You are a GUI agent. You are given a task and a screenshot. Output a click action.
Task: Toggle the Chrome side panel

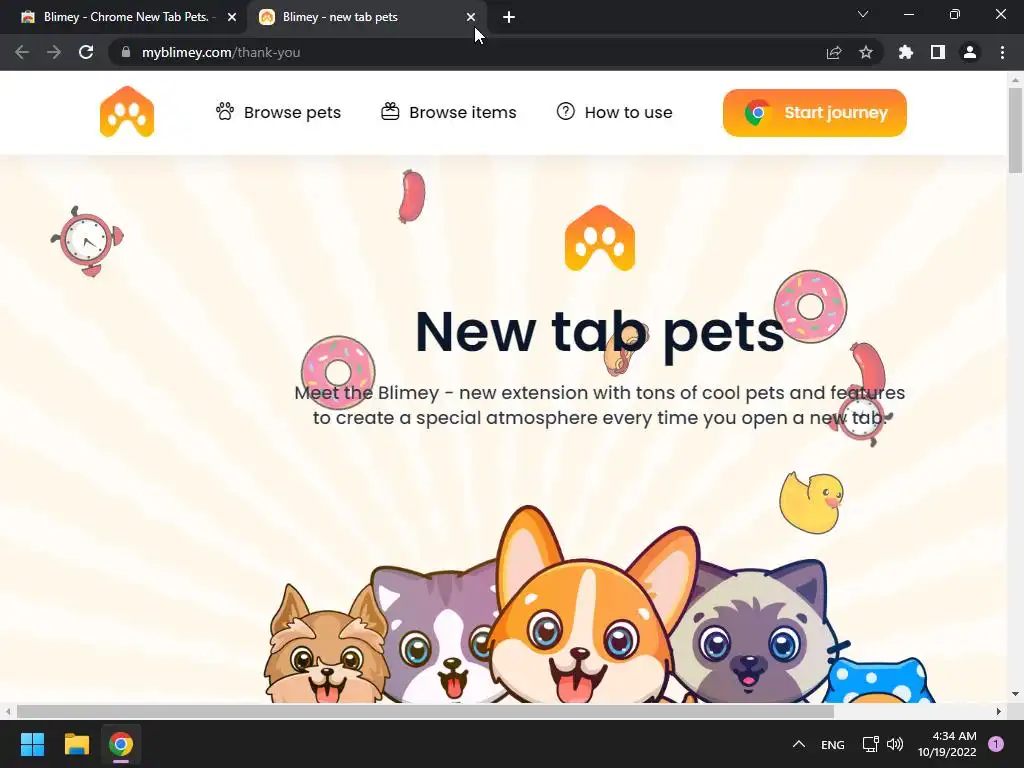coord(938,52)
